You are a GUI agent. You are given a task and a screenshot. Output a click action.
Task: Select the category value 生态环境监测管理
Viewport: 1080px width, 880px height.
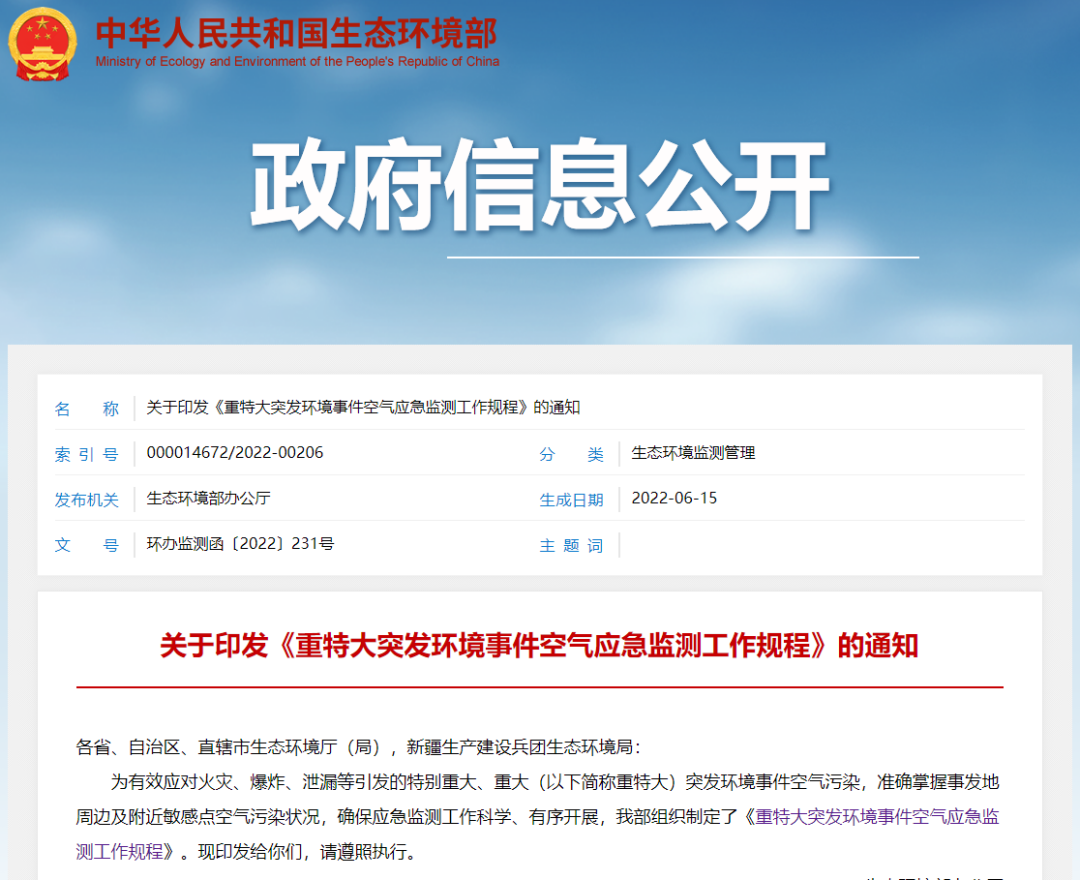(x=694, y=452)
